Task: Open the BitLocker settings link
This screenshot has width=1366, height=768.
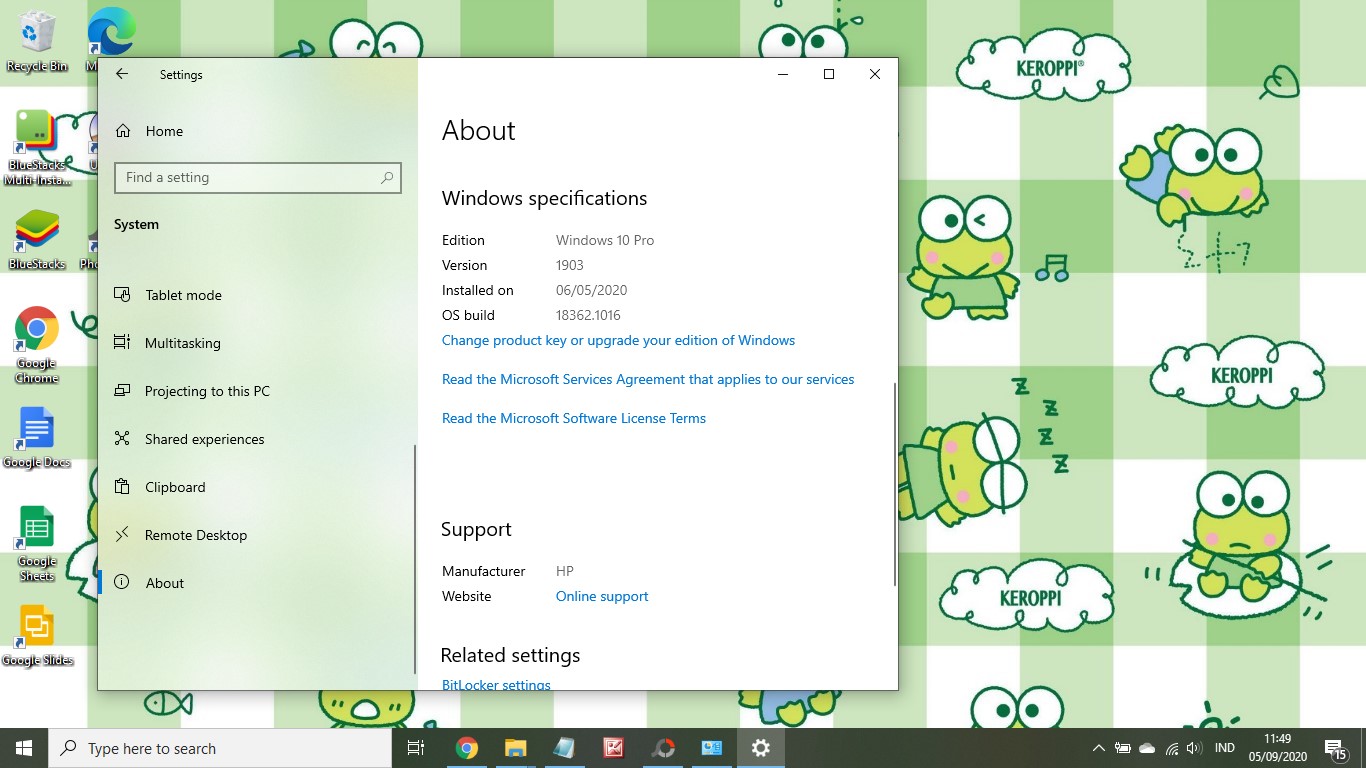Action: (496, 685)
